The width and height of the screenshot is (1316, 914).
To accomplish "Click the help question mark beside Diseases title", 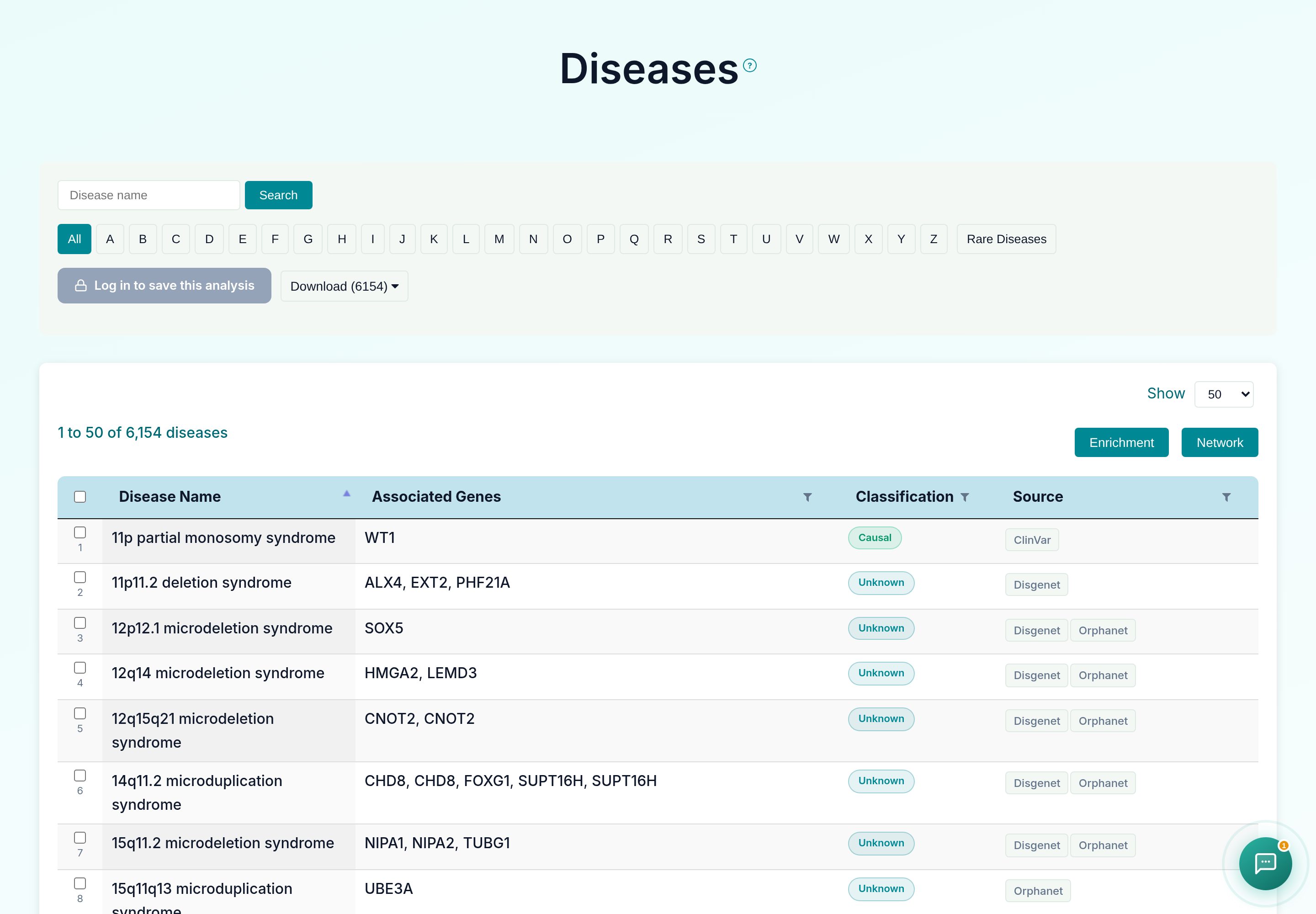I will coord(750,65).
